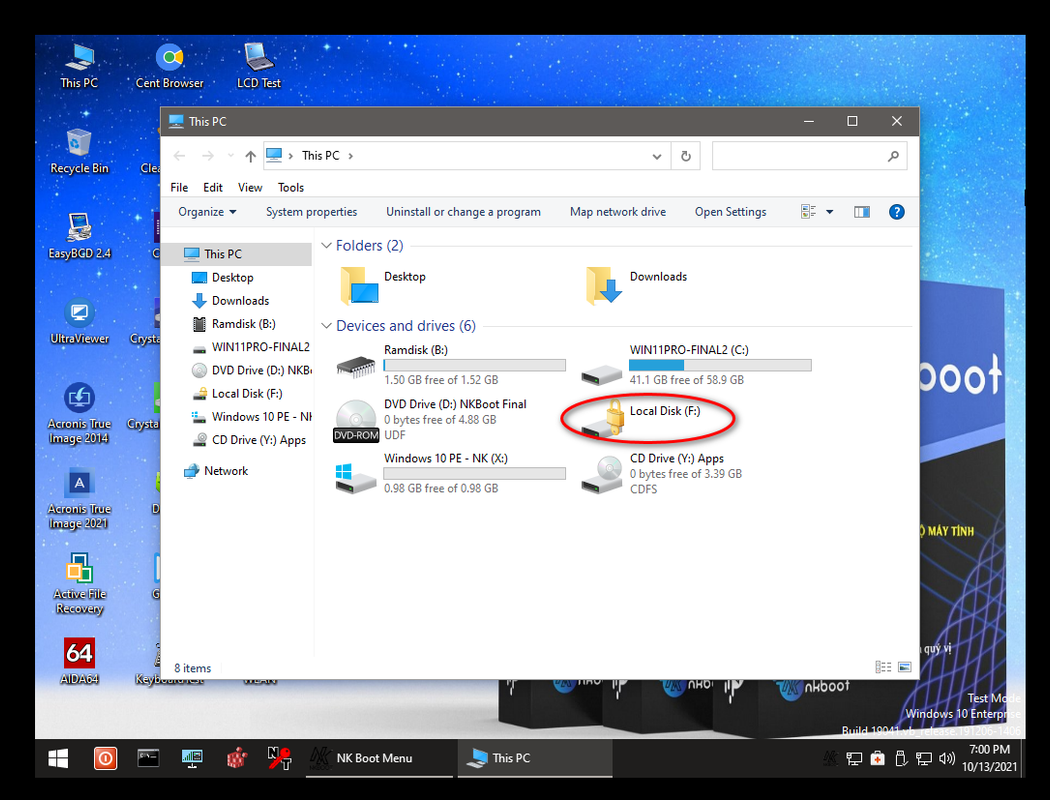Screen dimensions: 1050x800
Task: Open command prompt from taskbar
Action: [148, 758]
